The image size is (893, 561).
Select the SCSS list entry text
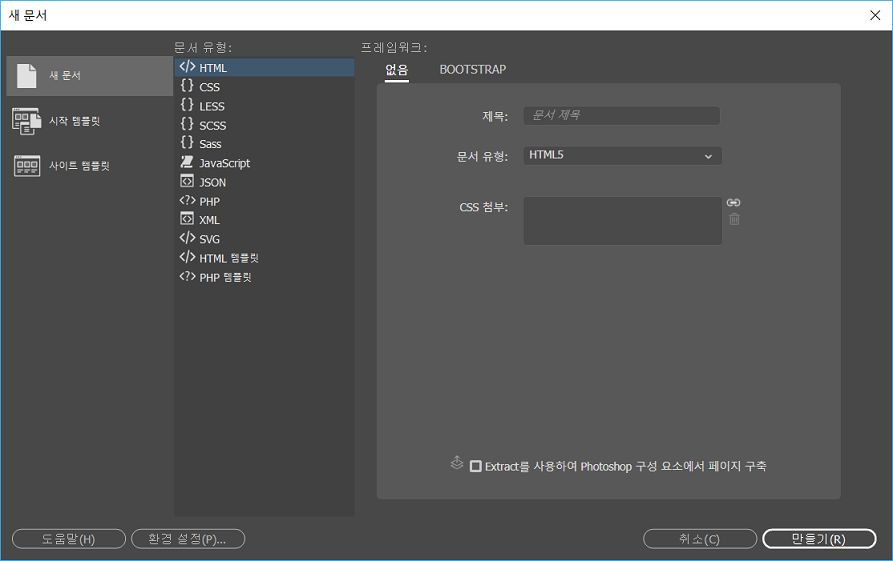pos(212,125)
